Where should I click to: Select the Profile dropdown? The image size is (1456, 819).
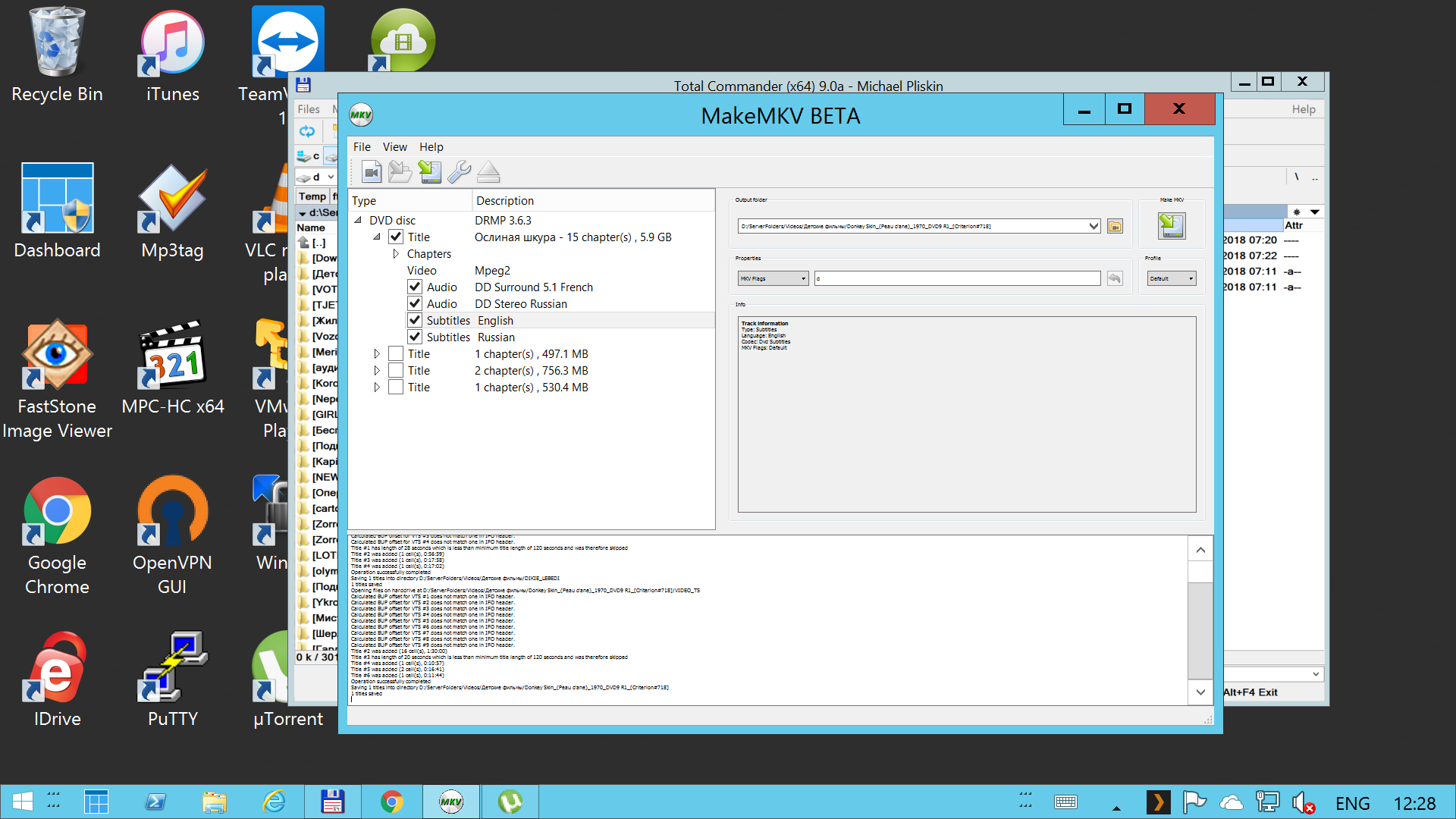[x=1171, y=278]
